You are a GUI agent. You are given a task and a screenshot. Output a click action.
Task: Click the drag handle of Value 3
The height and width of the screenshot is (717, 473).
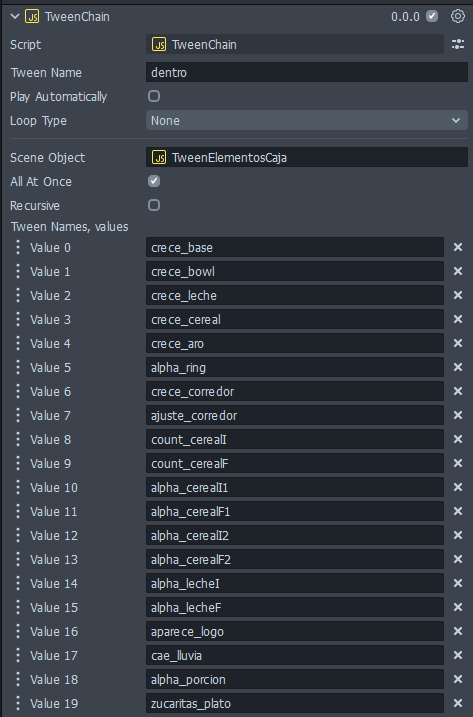(18, 319)
